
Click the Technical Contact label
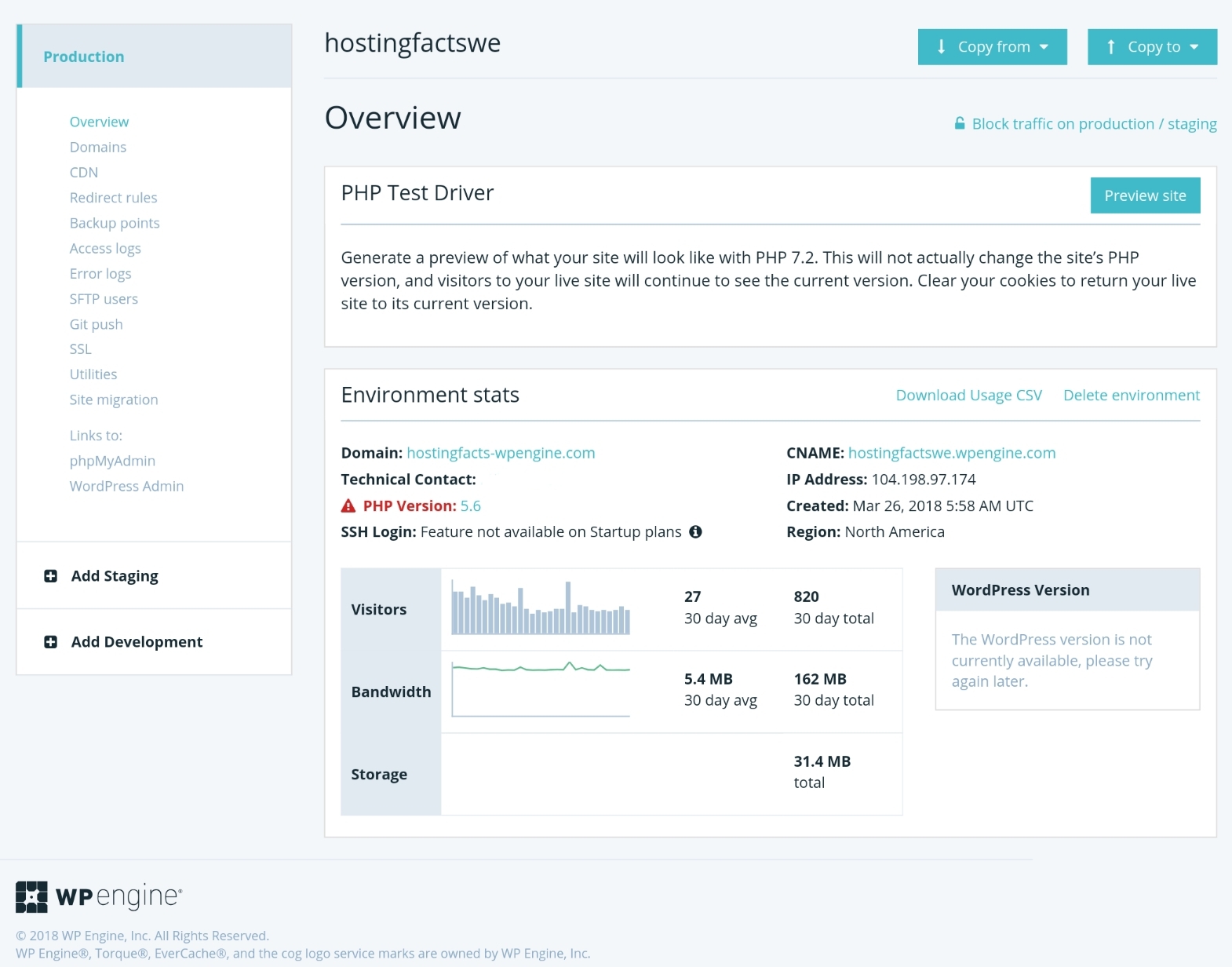tap(408, 480)
